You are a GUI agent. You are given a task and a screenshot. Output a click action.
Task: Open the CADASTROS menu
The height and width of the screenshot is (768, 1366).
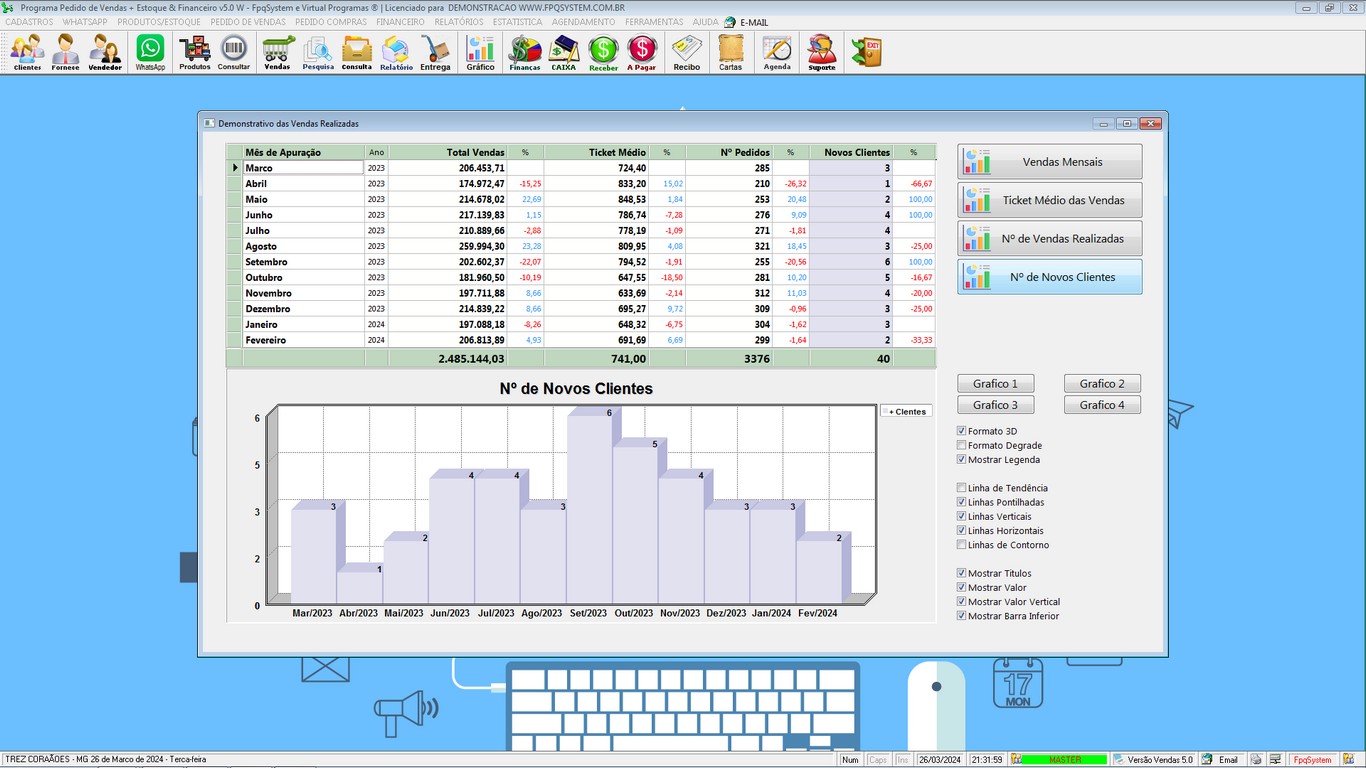tap(29, 22)
